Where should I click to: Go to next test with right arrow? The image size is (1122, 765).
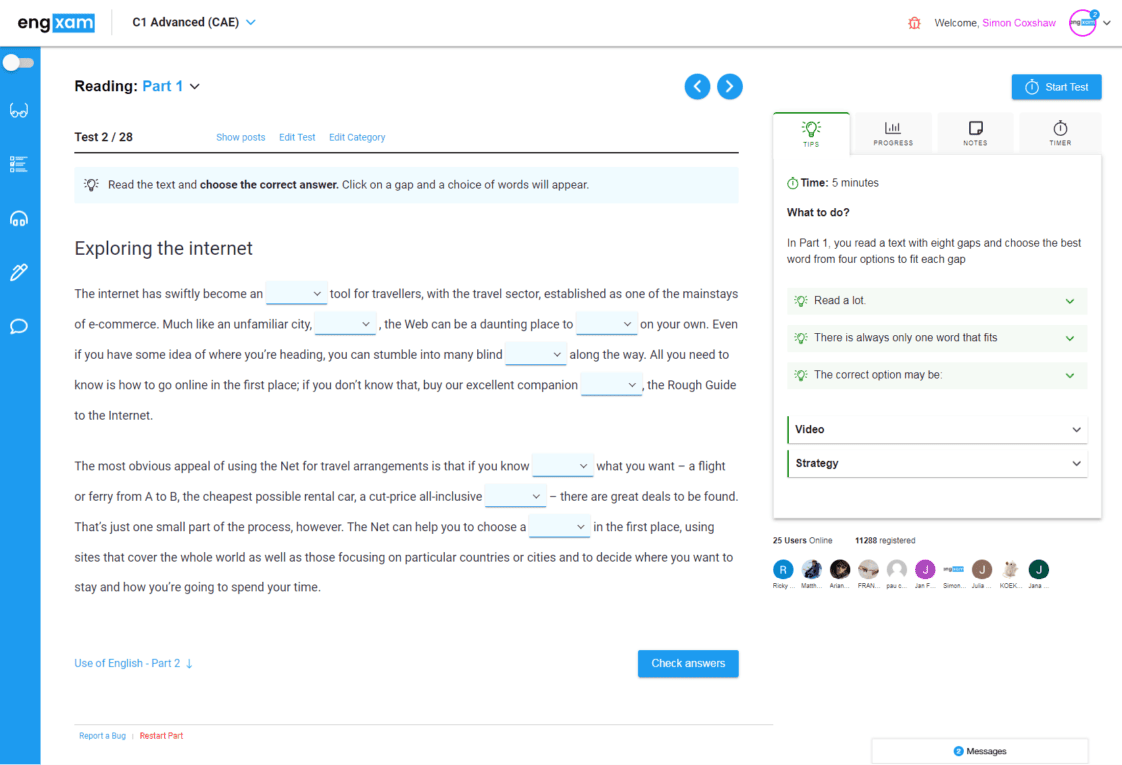[730, 87]
